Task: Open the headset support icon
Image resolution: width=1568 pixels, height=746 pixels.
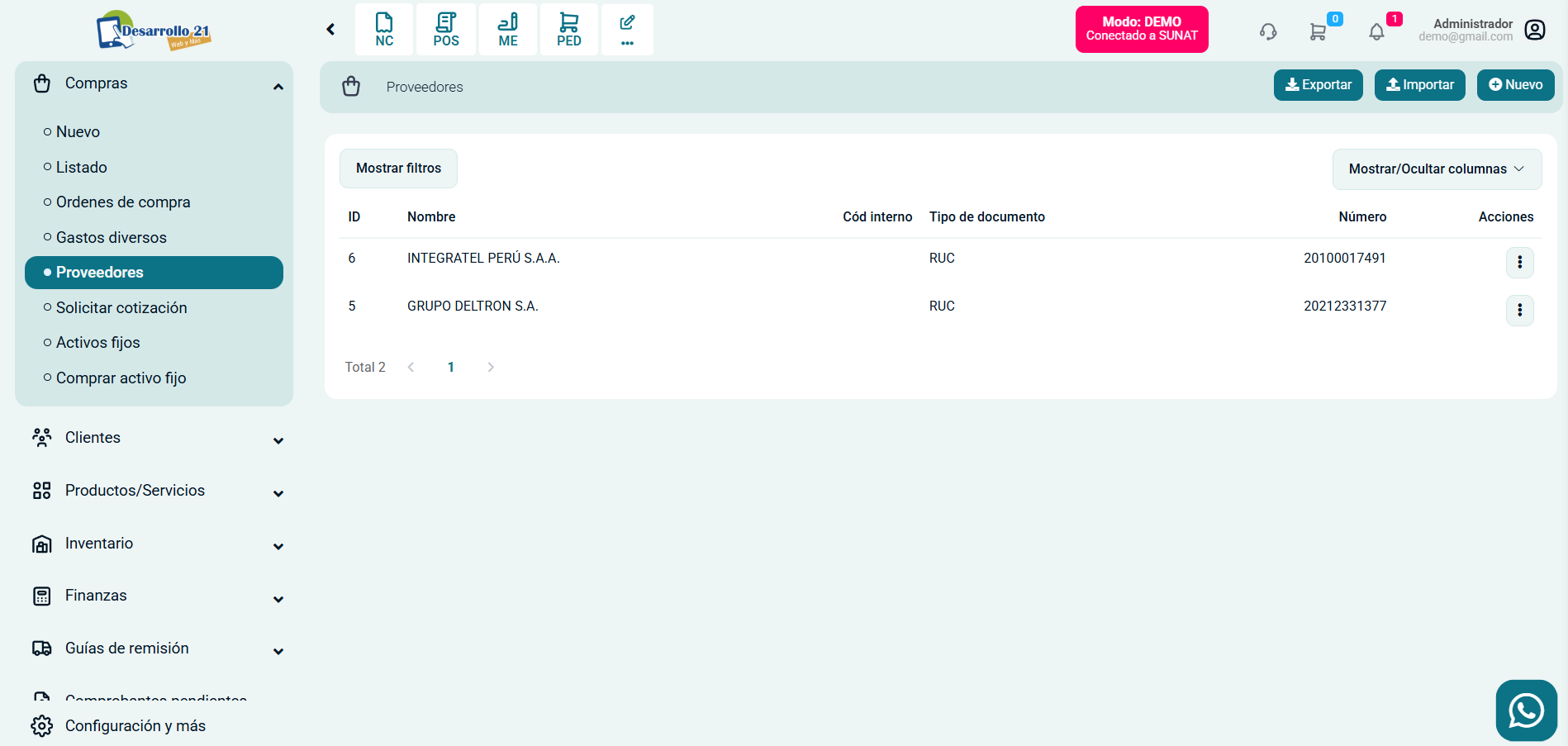Action: coord(1268,32)
